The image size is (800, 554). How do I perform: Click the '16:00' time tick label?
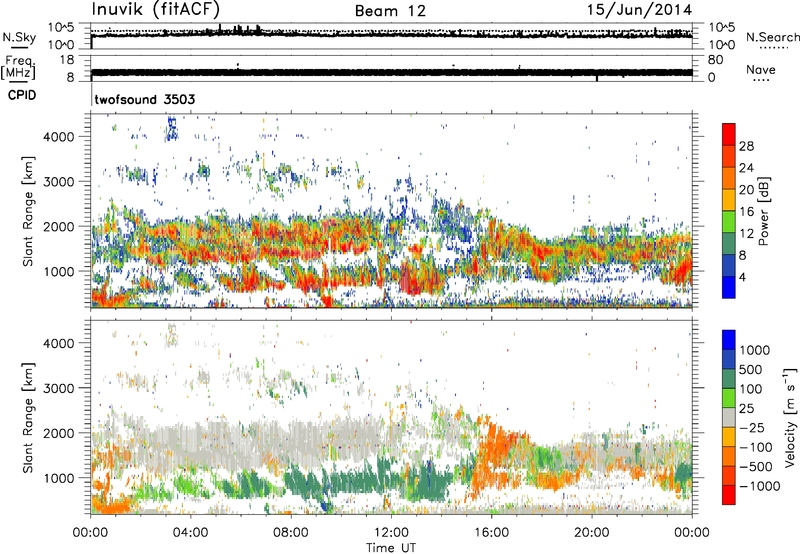(491, 533)
